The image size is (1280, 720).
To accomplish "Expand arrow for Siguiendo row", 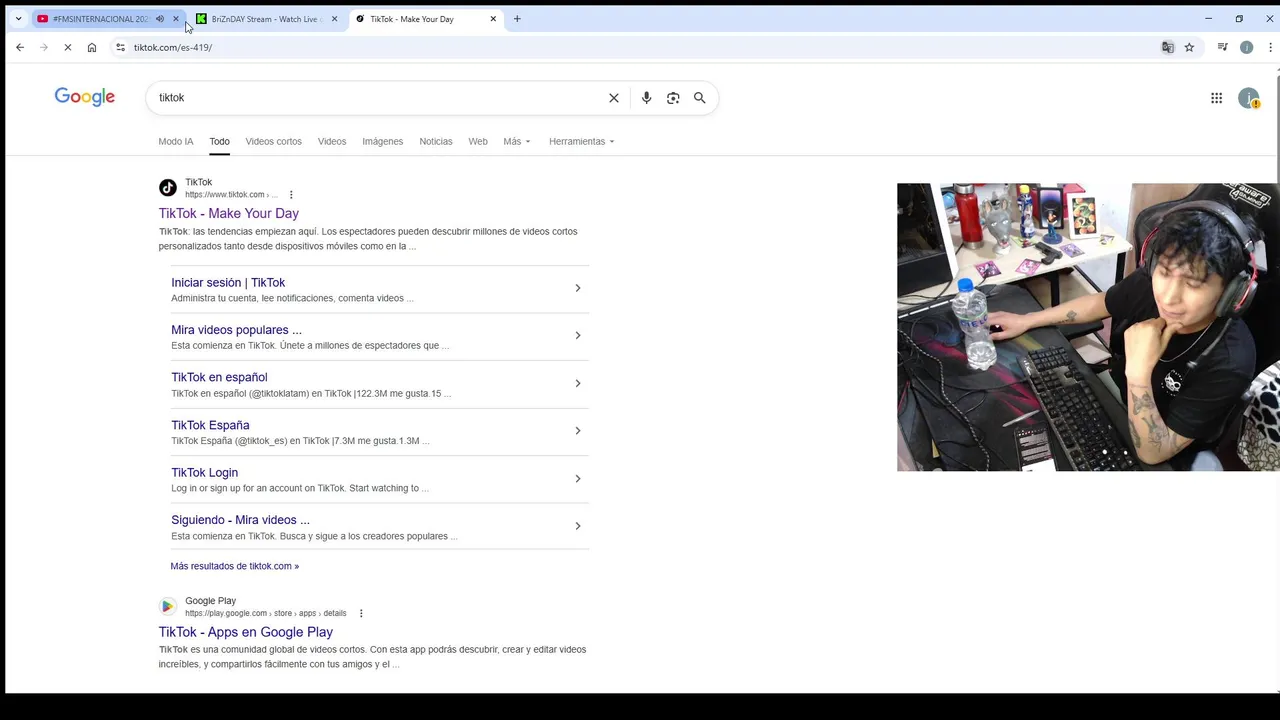I will (578, 526).
